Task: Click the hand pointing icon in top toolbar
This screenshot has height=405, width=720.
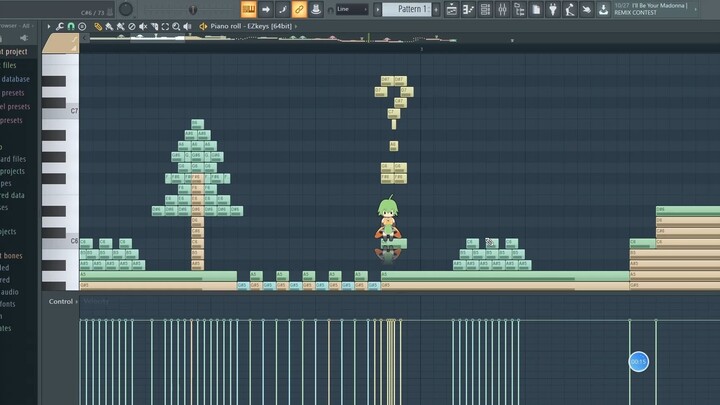Action: click(x=586, y=9)
